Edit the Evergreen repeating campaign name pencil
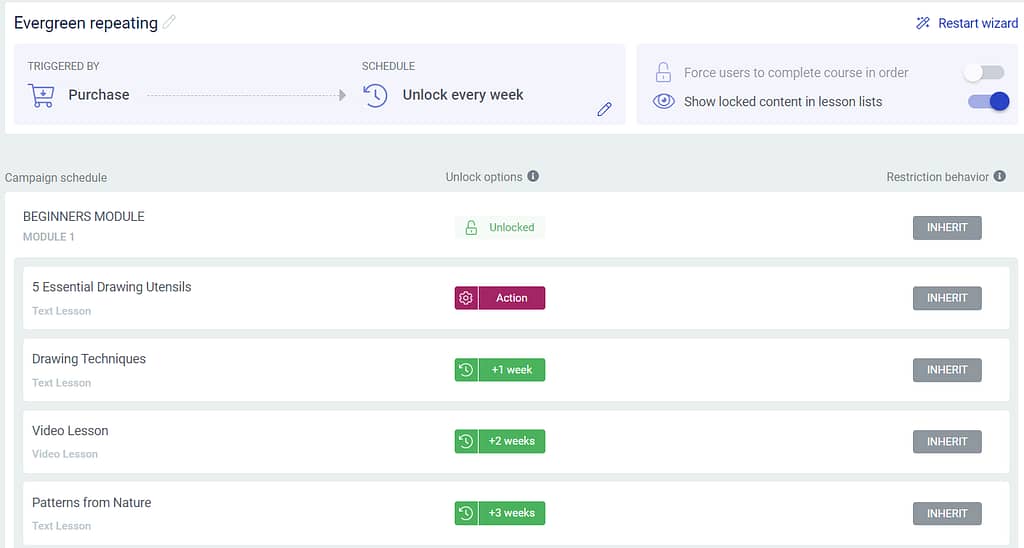 169,22
